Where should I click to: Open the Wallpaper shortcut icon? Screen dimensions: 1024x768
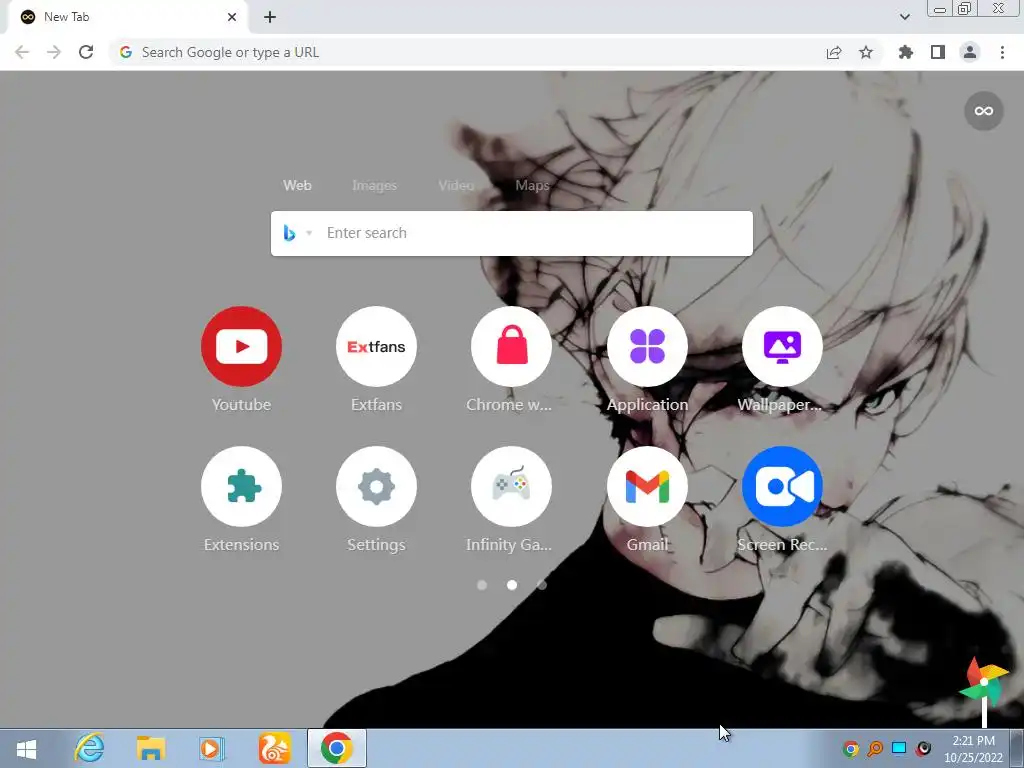782,346
